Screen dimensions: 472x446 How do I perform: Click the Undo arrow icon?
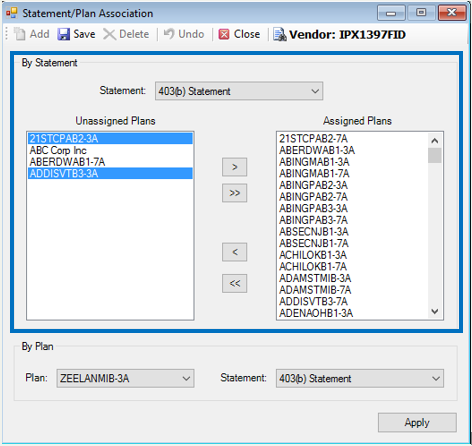point(169,34)
